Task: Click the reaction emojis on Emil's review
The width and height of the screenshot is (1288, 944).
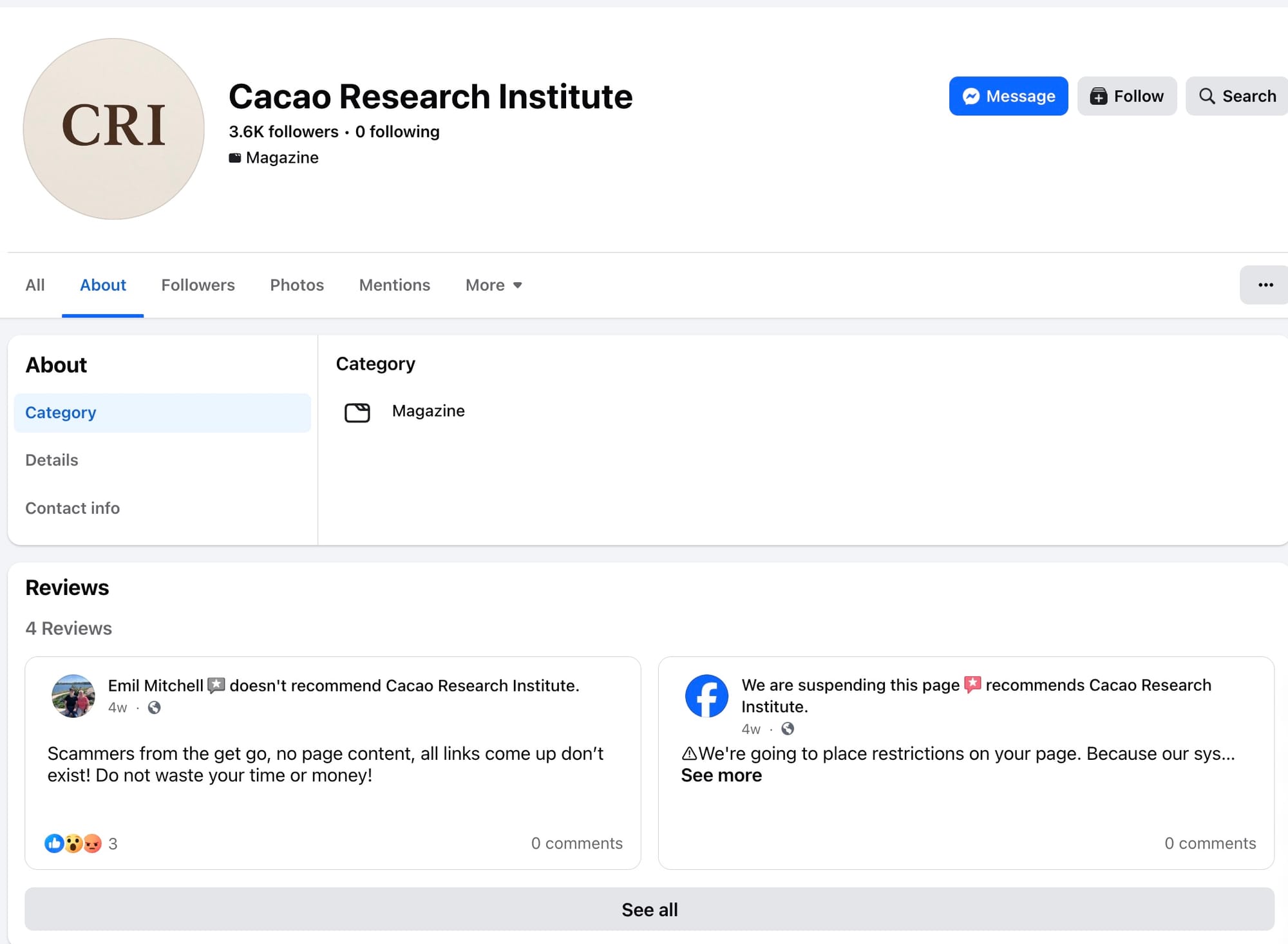Action: [73, 844]
